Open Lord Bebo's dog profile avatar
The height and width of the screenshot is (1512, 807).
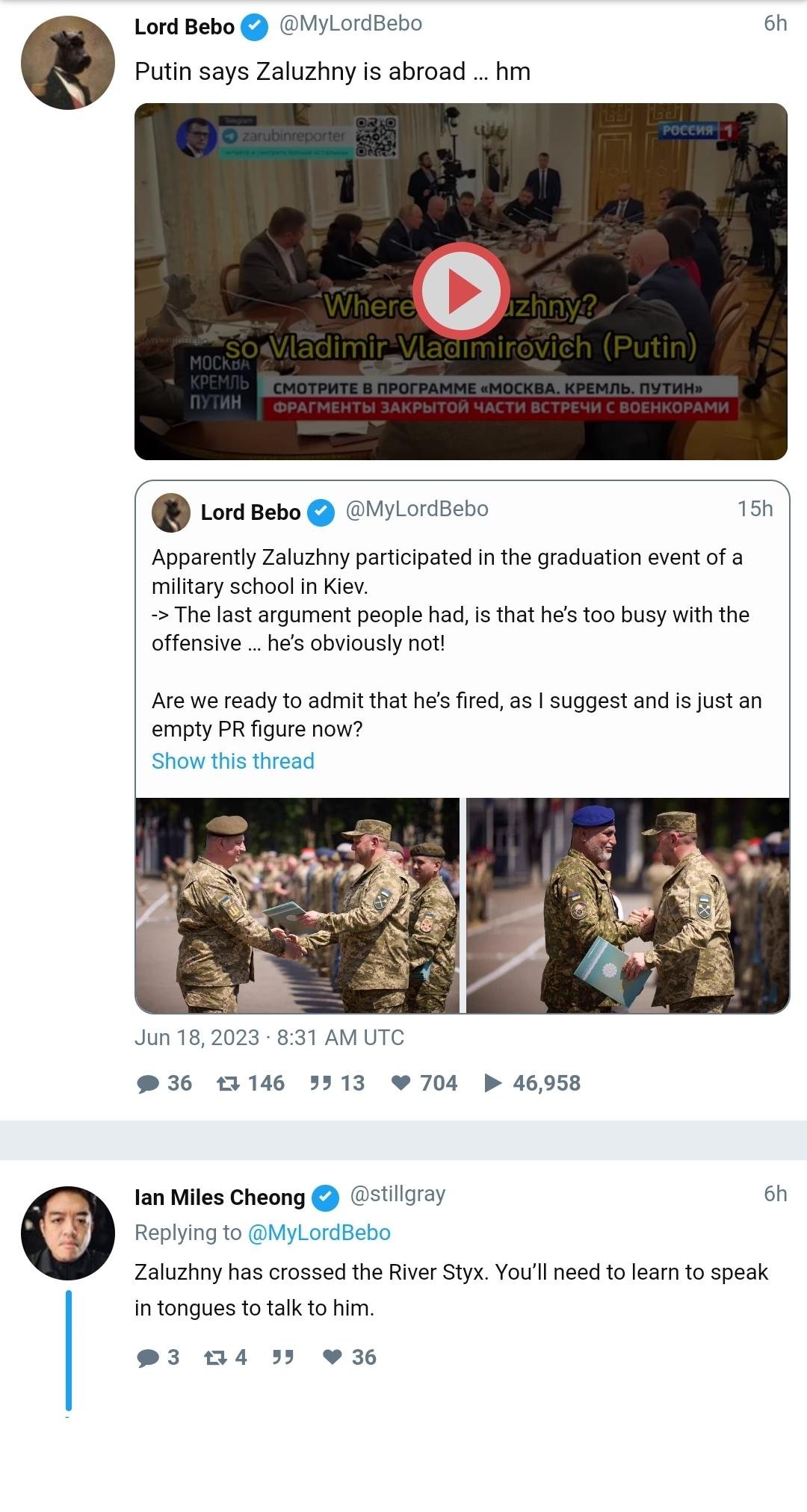pyautogui.click(x=68, y=63)
